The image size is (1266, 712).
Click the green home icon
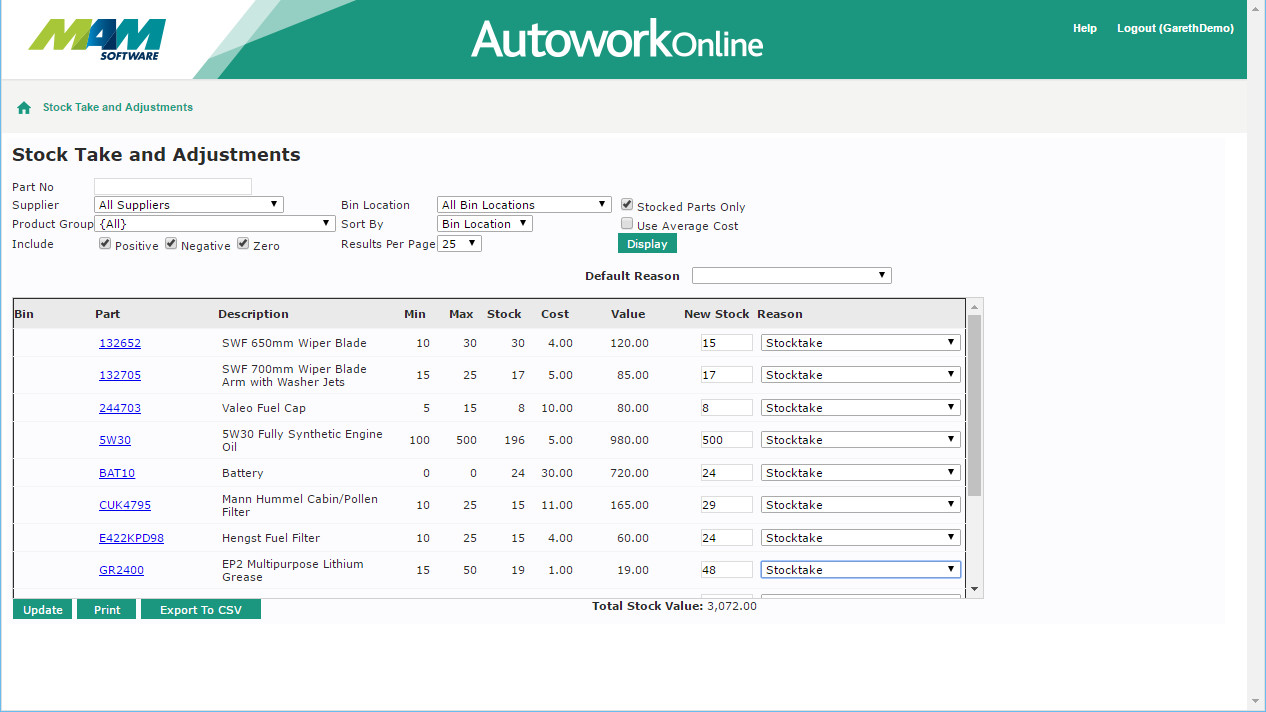tap(24, 108)
